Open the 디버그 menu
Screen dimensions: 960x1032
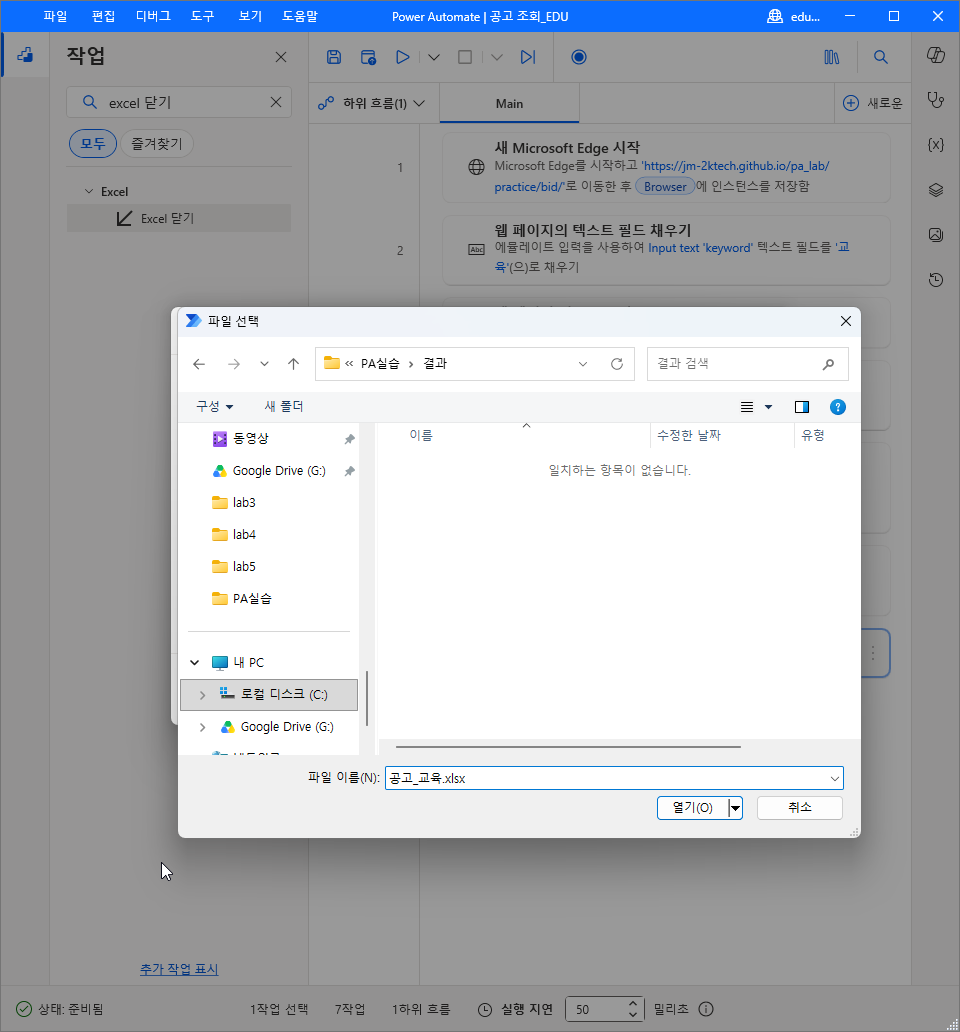coord(153,16)
